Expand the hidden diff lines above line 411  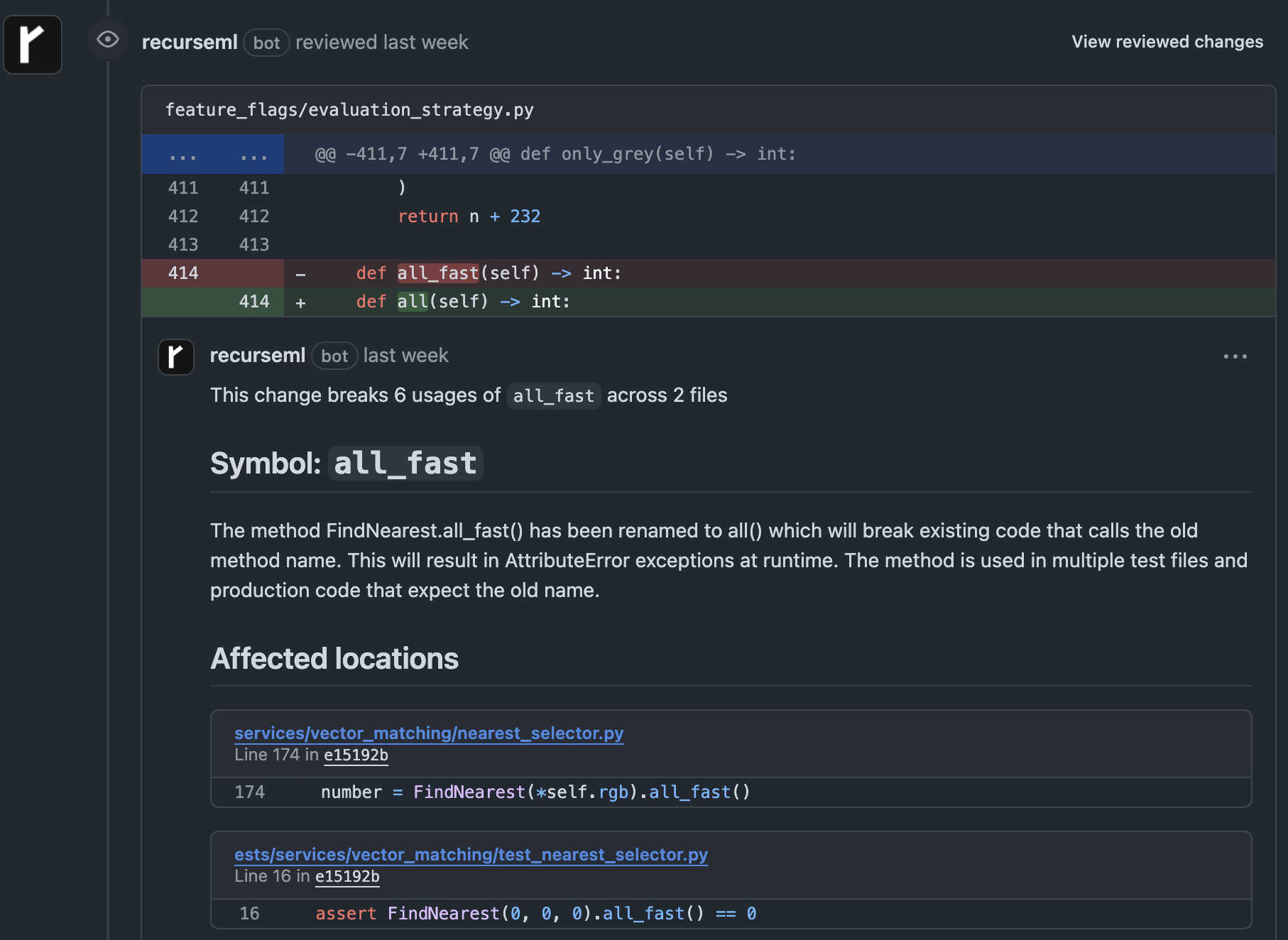pyautogui.click(x=212, y=155)
